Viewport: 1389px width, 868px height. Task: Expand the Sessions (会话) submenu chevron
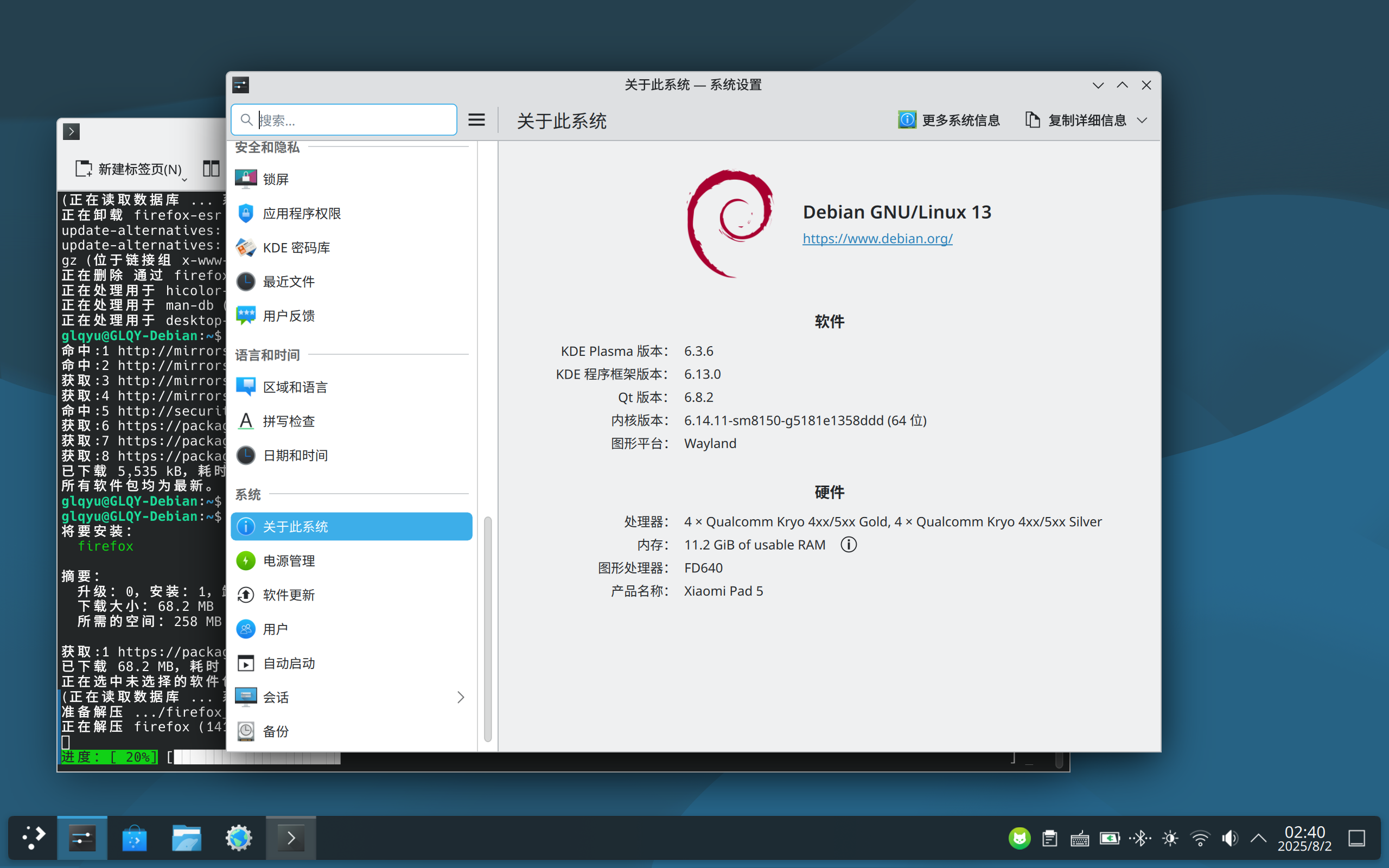(x=460, y=697)
